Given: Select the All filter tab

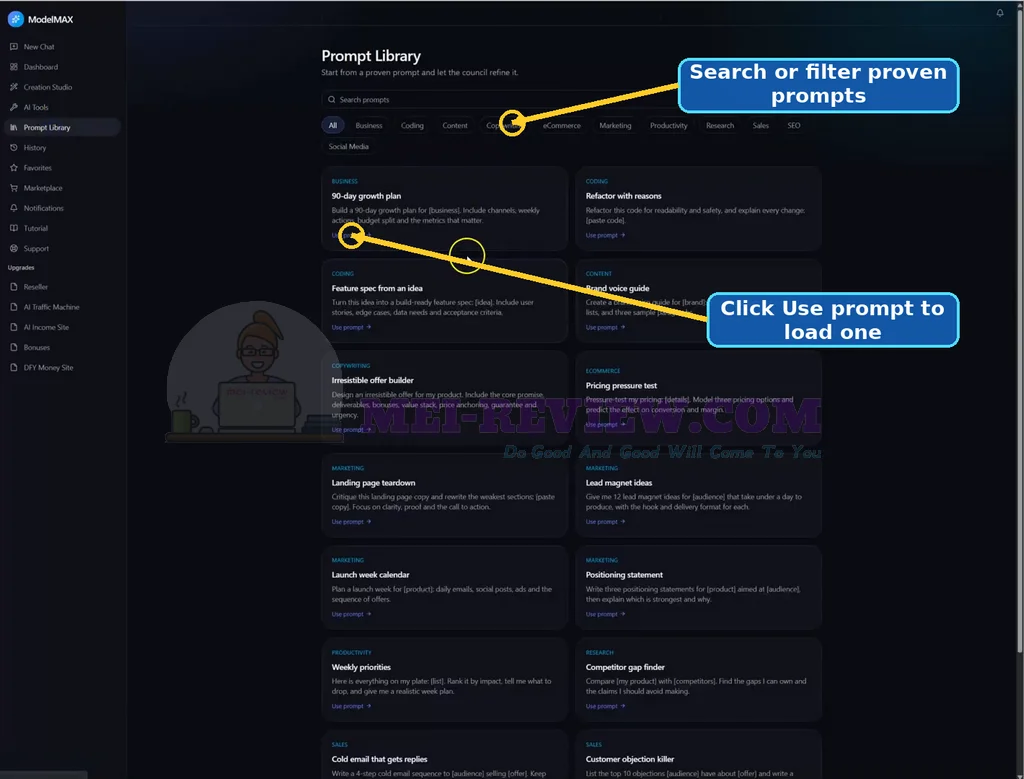Looking at the screenshot, I should tap(332, 125).
